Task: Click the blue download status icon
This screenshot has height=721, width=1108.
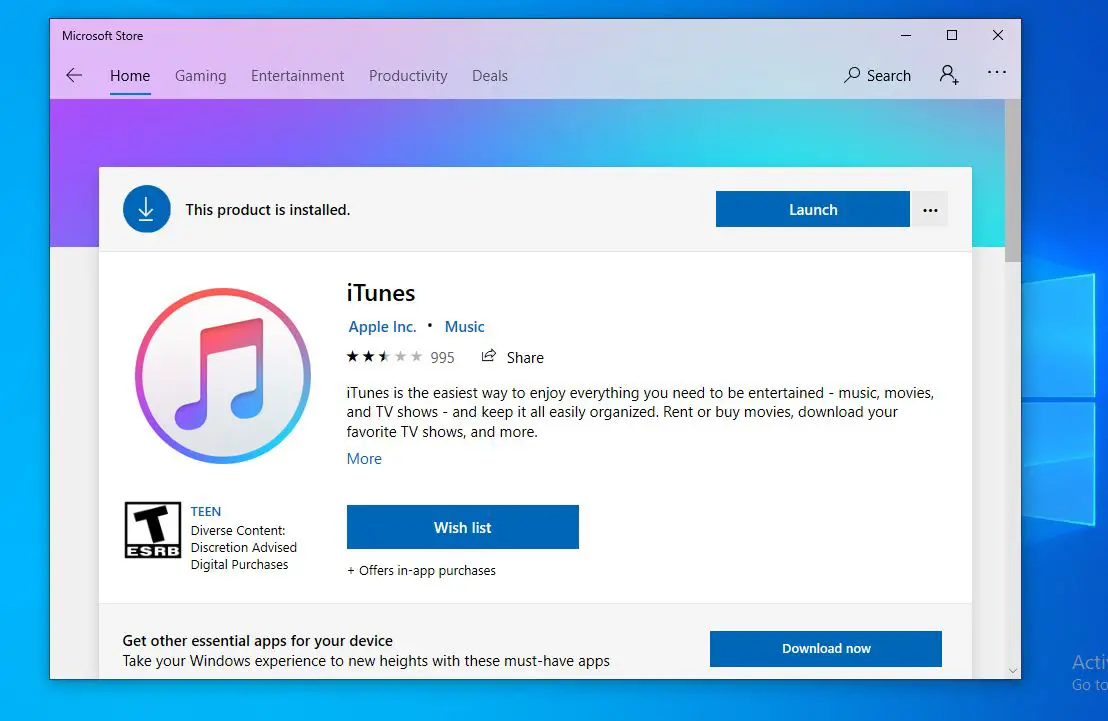Action: point(147,209)
